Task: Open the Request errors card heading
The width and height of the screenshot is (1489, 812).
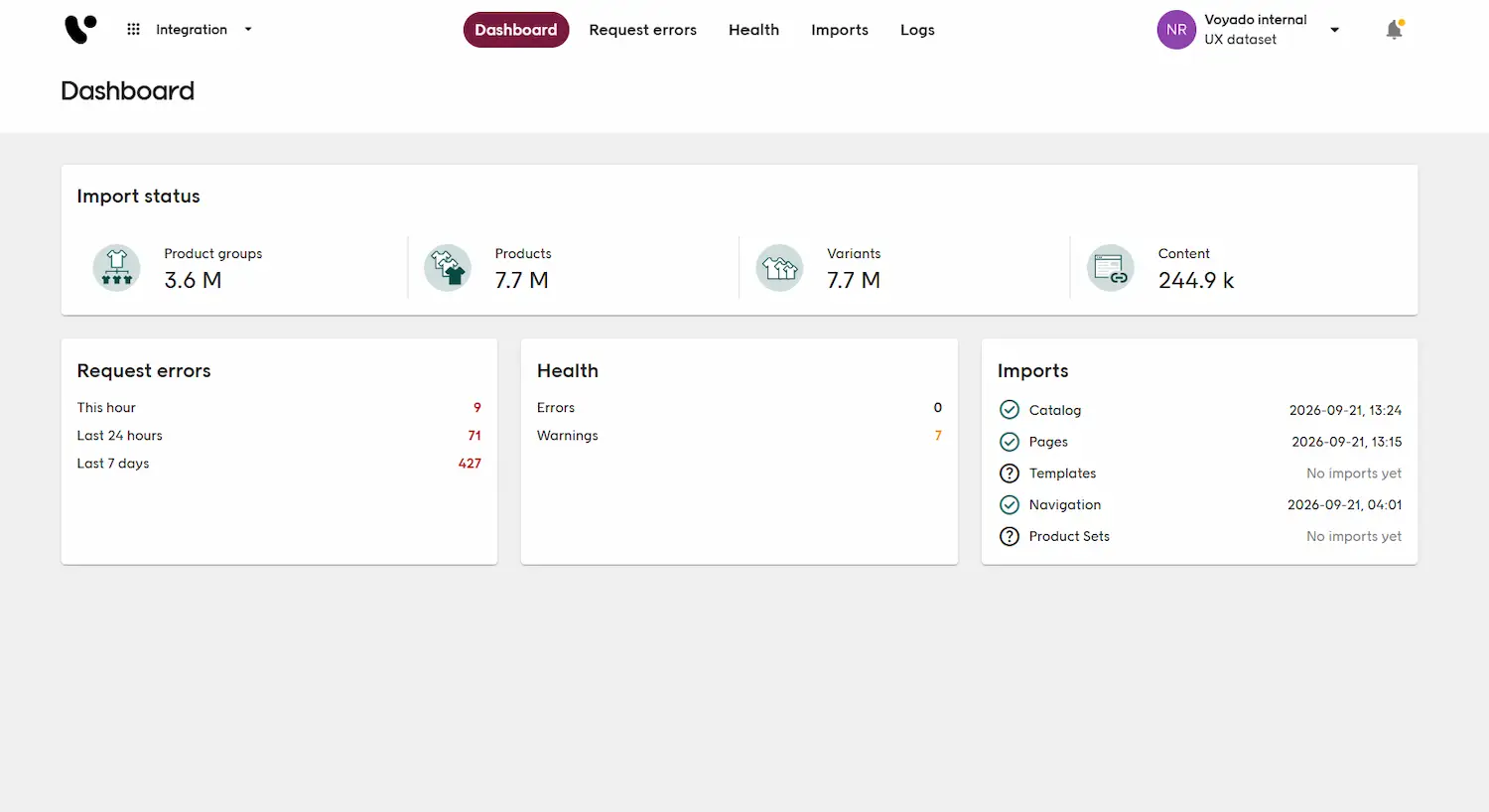Action: [144, 371]
